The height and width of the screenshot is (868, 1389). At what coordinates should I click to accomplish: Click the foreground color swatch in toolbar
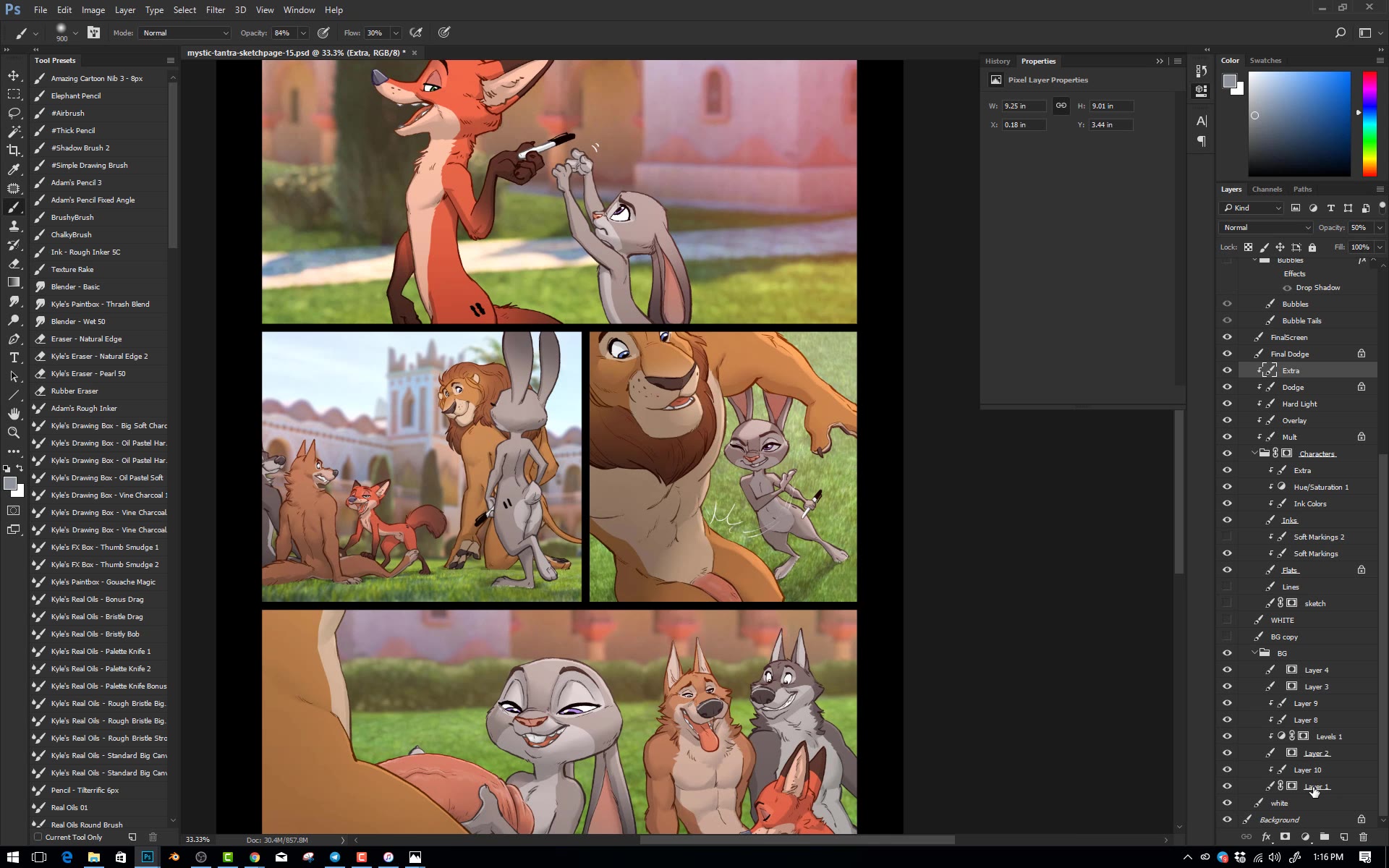[9, 484]
